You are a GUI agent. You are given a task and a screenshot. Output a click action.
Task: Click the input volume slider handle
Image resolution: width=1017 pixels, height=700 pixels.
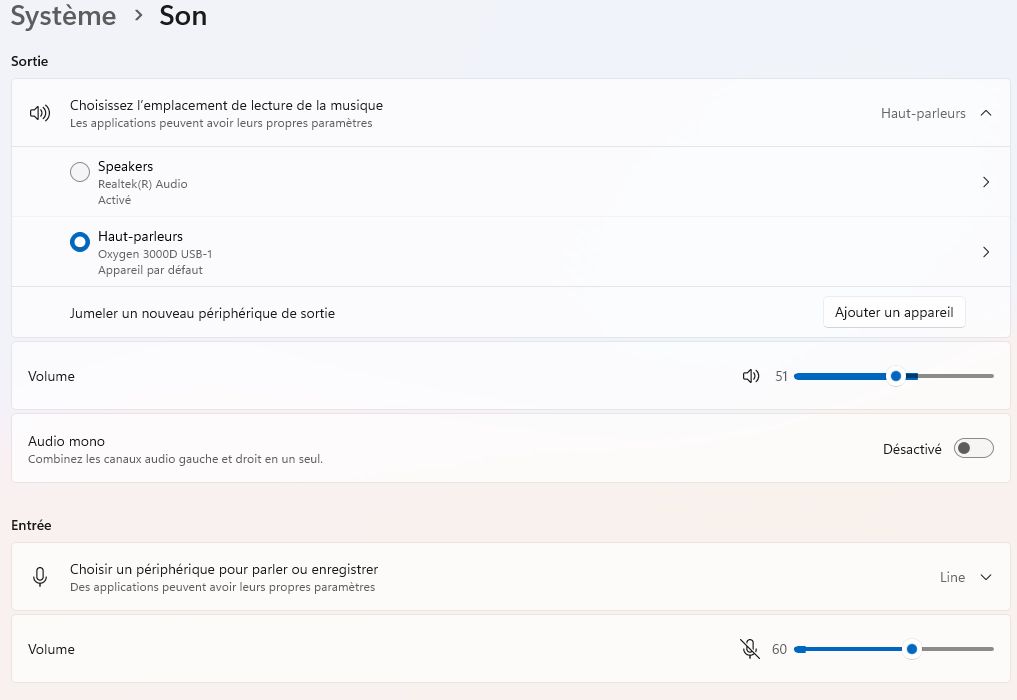click(912, 649)
